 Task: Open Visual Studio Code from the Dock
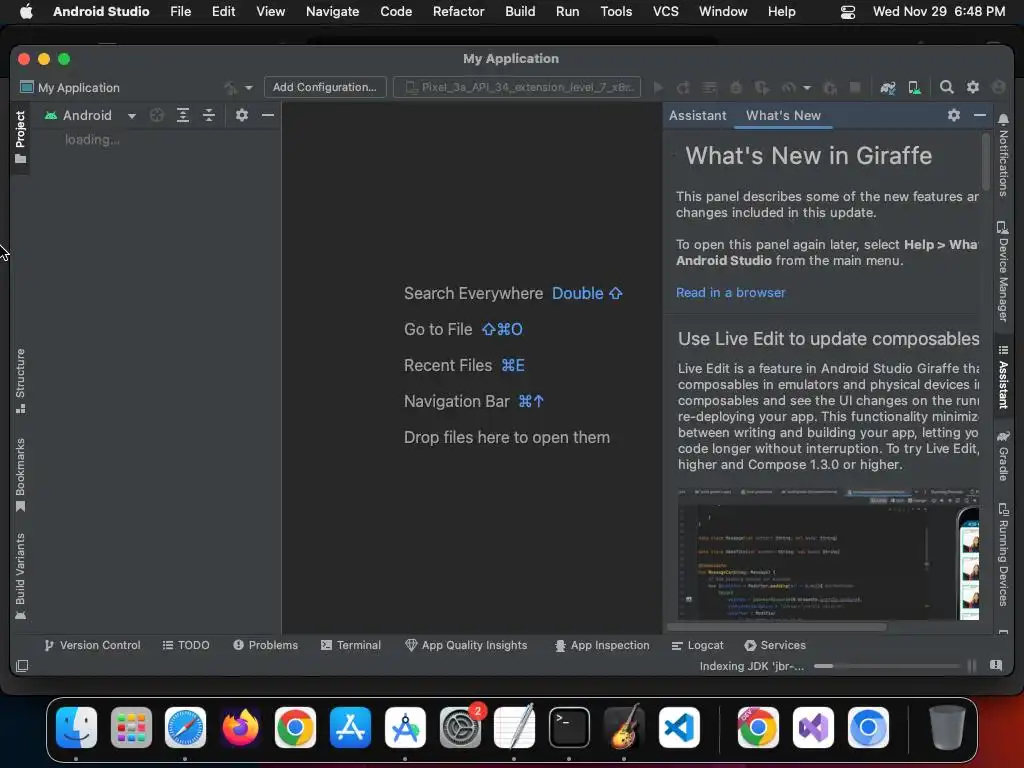[679, 727]
